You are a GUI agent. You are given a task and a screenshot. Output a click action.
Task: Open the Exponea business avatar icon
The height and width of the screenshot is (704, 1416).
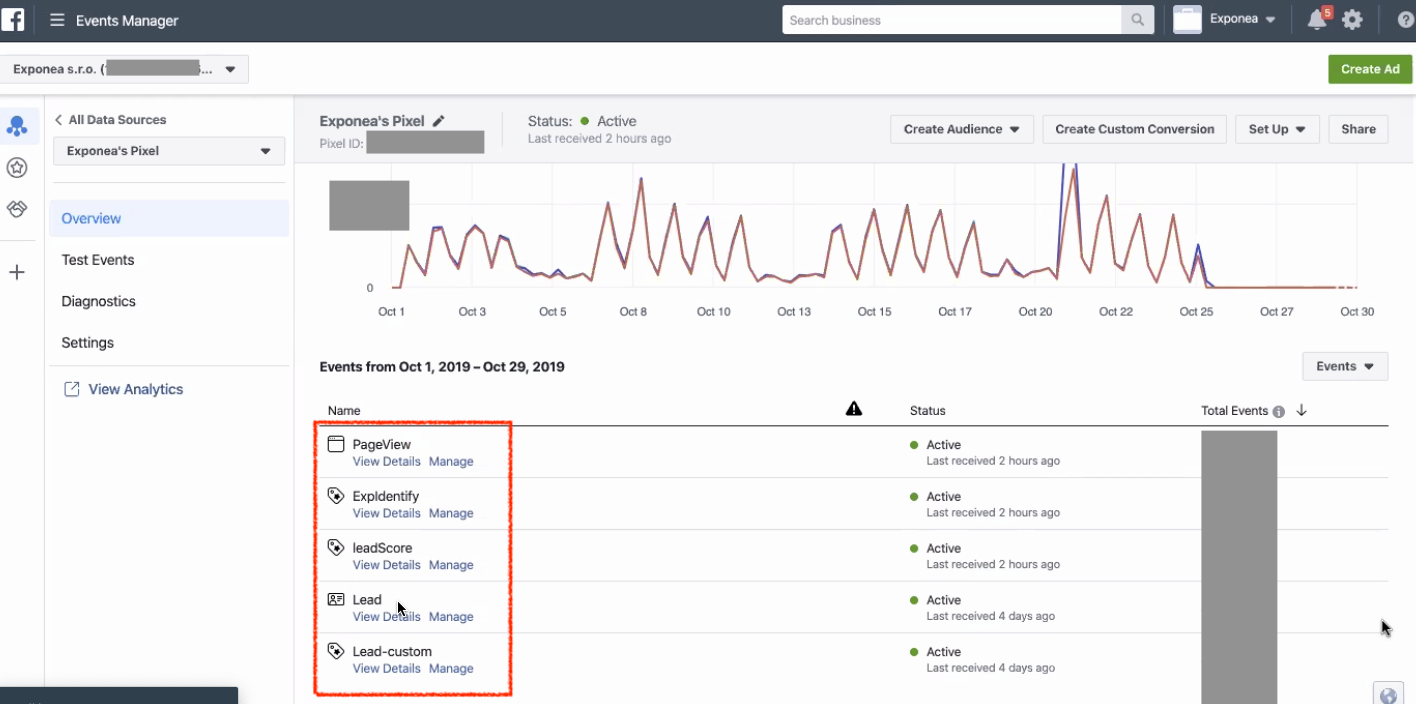click(x=1187, y=20)
